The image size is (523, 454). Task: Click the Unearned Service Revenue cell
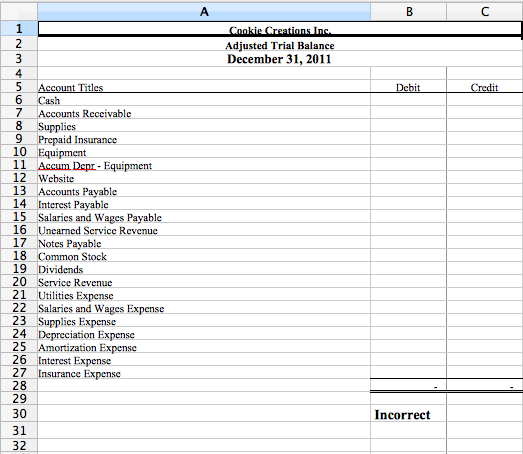point(204,230)
